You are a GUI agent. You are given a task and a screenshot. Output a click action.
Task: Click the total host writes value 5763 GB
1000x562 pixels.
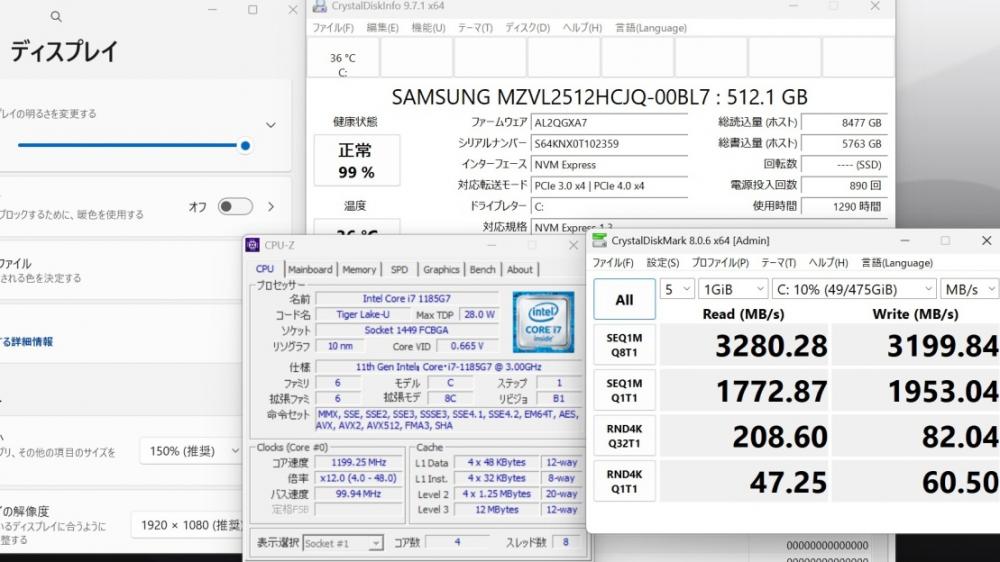(844, 144)
